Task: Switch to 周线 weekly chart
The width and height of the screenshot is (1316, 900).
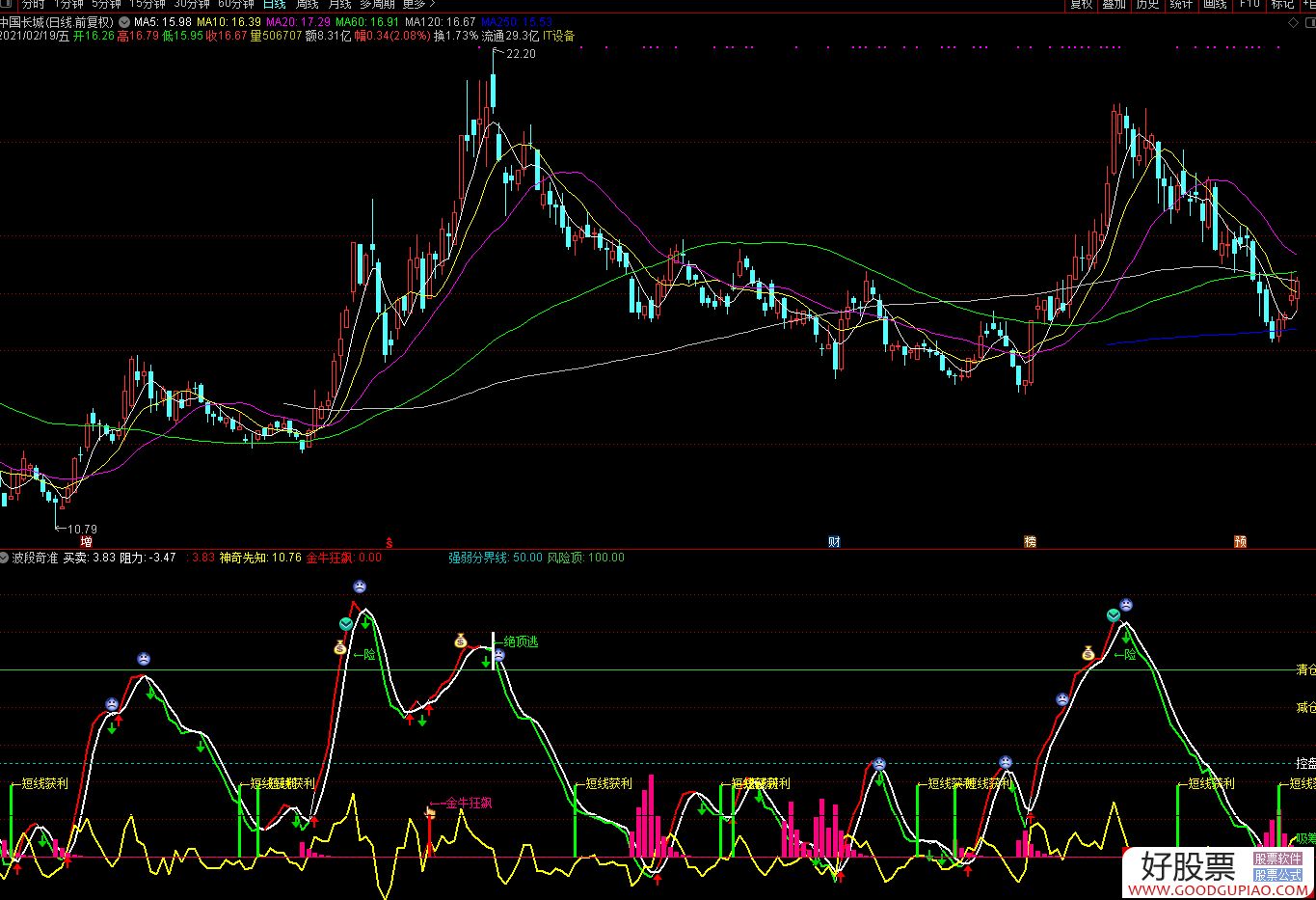Action: click(308, 4)
